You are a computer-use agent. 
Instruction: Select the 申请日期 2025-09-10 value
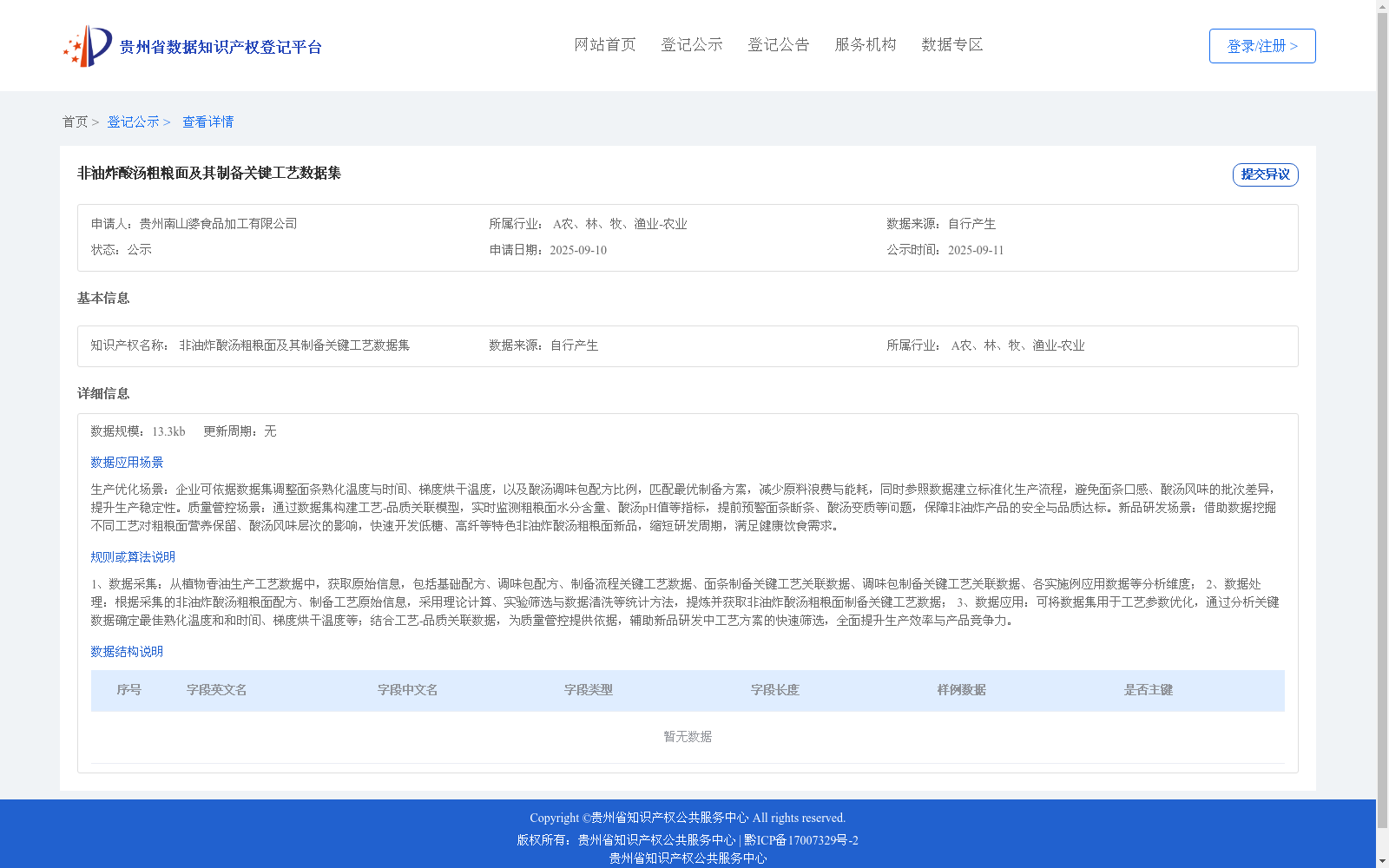click(x=578, y=250)
